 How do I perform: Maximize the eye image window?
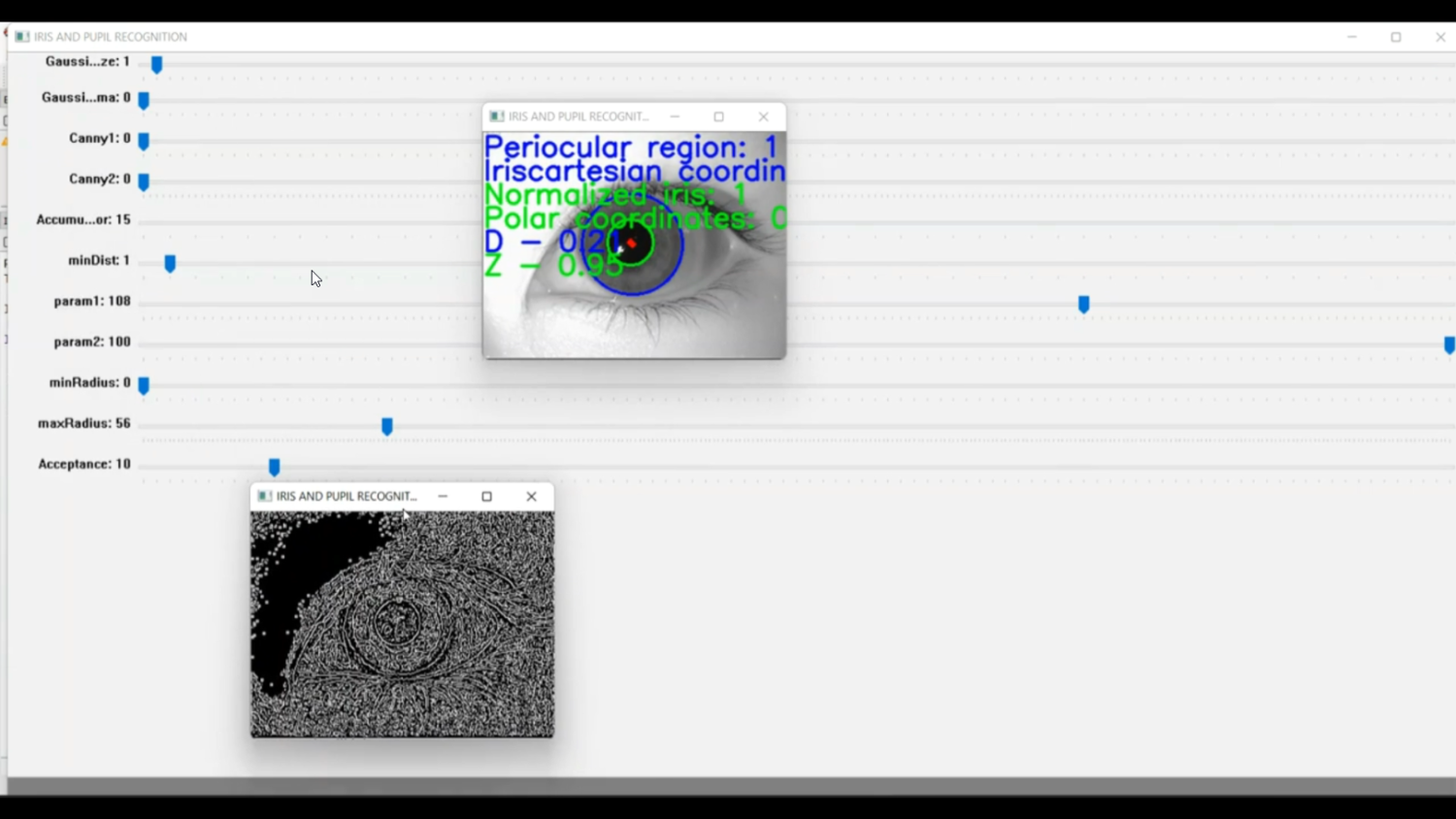719,116
